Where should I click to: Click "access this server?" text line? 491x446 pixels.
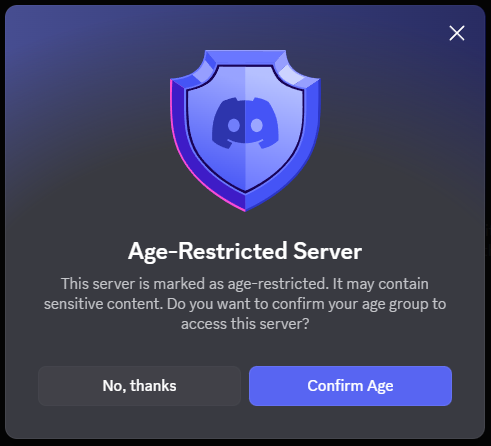[245, 324]
